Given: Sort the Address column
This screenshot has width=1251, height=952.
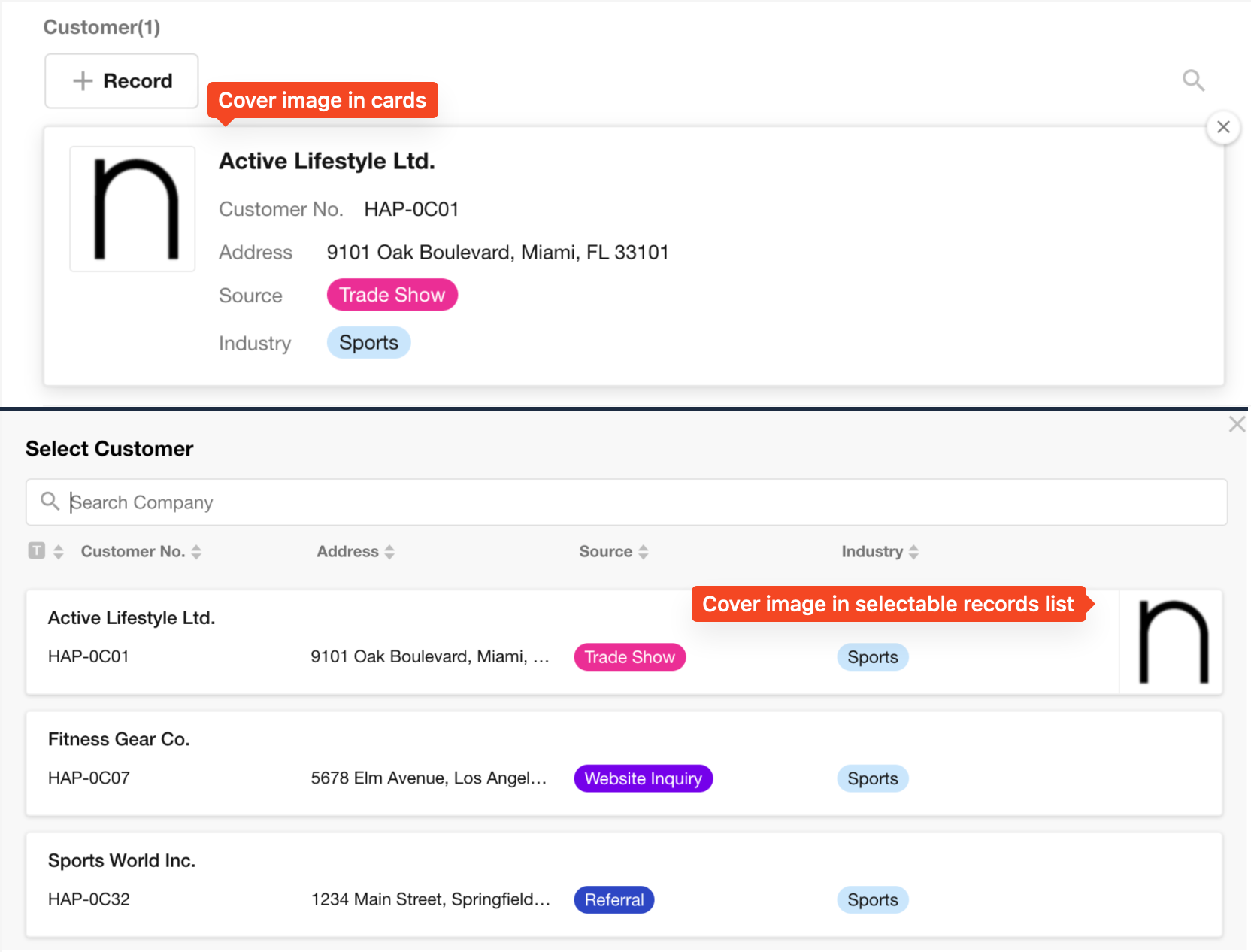Looking at the screenshot, I should point(389,552).
